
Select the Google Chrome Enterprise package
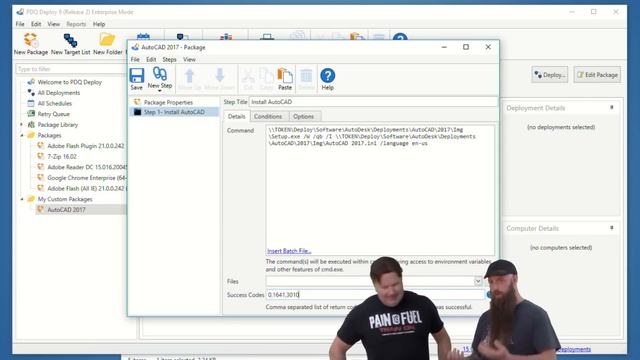(87, 178)
